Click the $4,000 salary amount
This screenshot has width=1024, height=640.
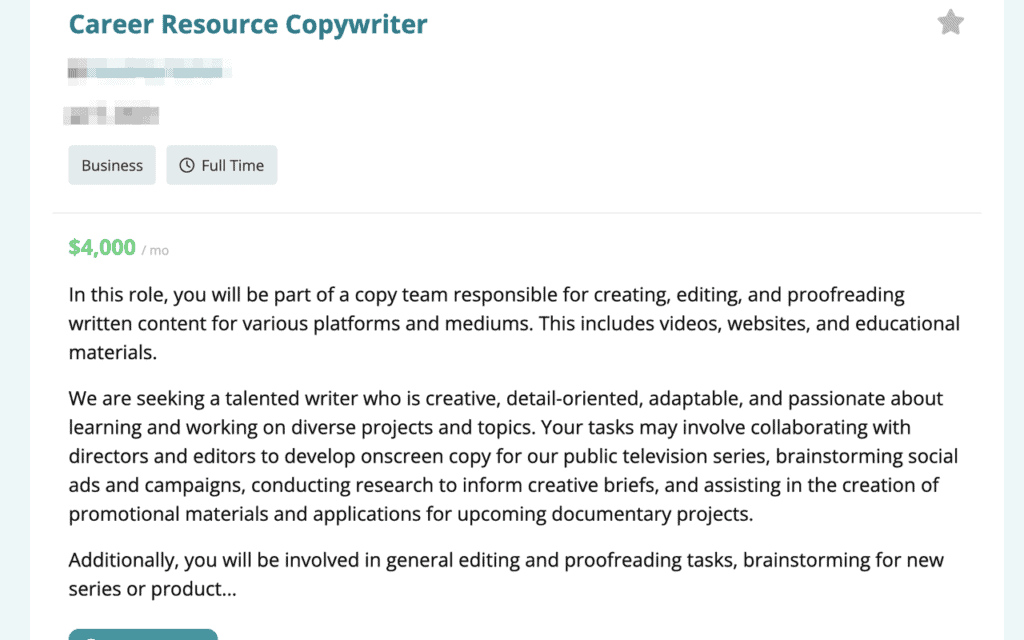(102, 248)
